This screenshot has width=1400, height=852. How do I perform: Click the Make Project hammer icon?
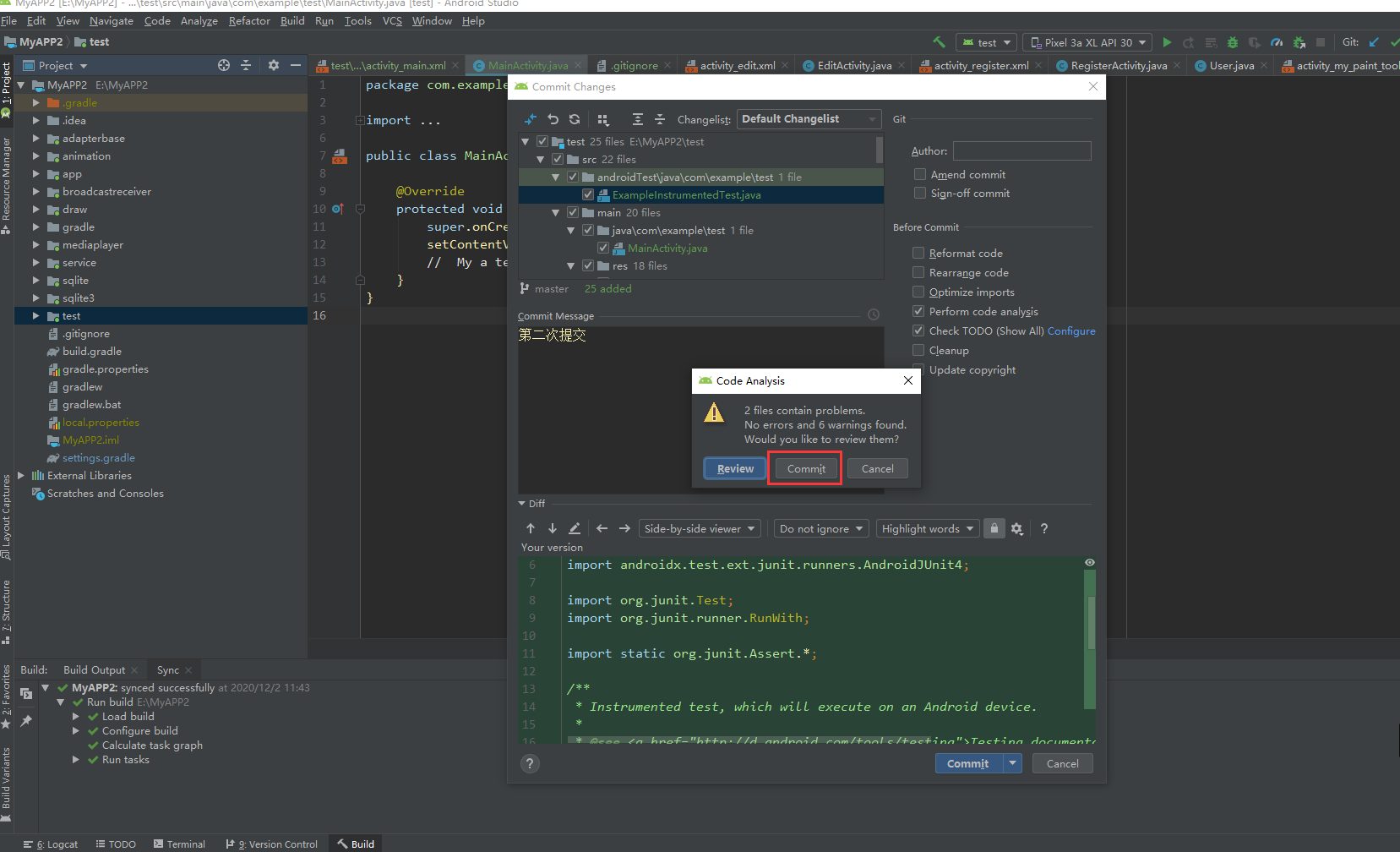click(939, 42)
